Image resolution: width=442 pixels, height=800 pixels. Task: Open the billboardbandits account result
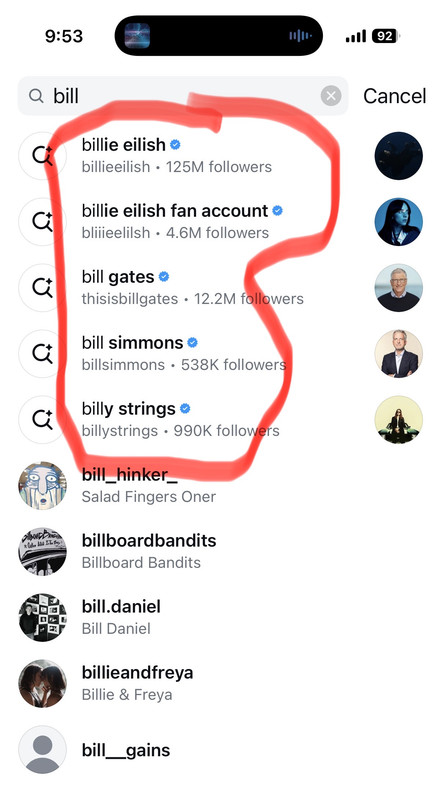point(221,551)
